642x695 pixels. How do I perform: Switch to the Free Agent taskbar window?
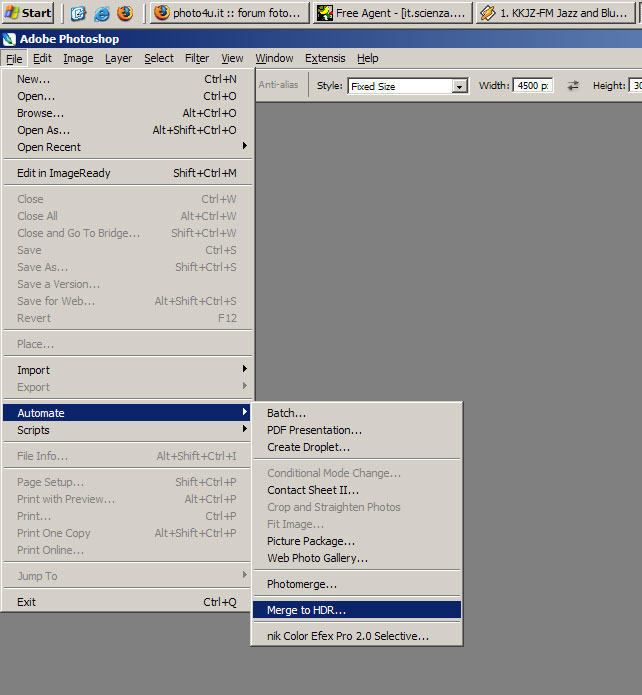click(392, 13)
